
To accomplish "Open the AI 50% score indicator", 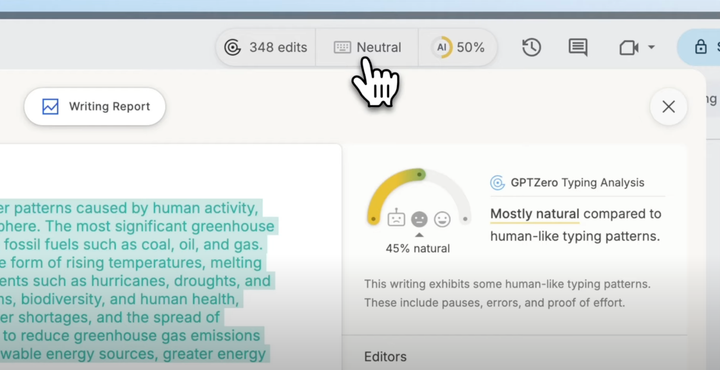I will [x=458, y=47].
